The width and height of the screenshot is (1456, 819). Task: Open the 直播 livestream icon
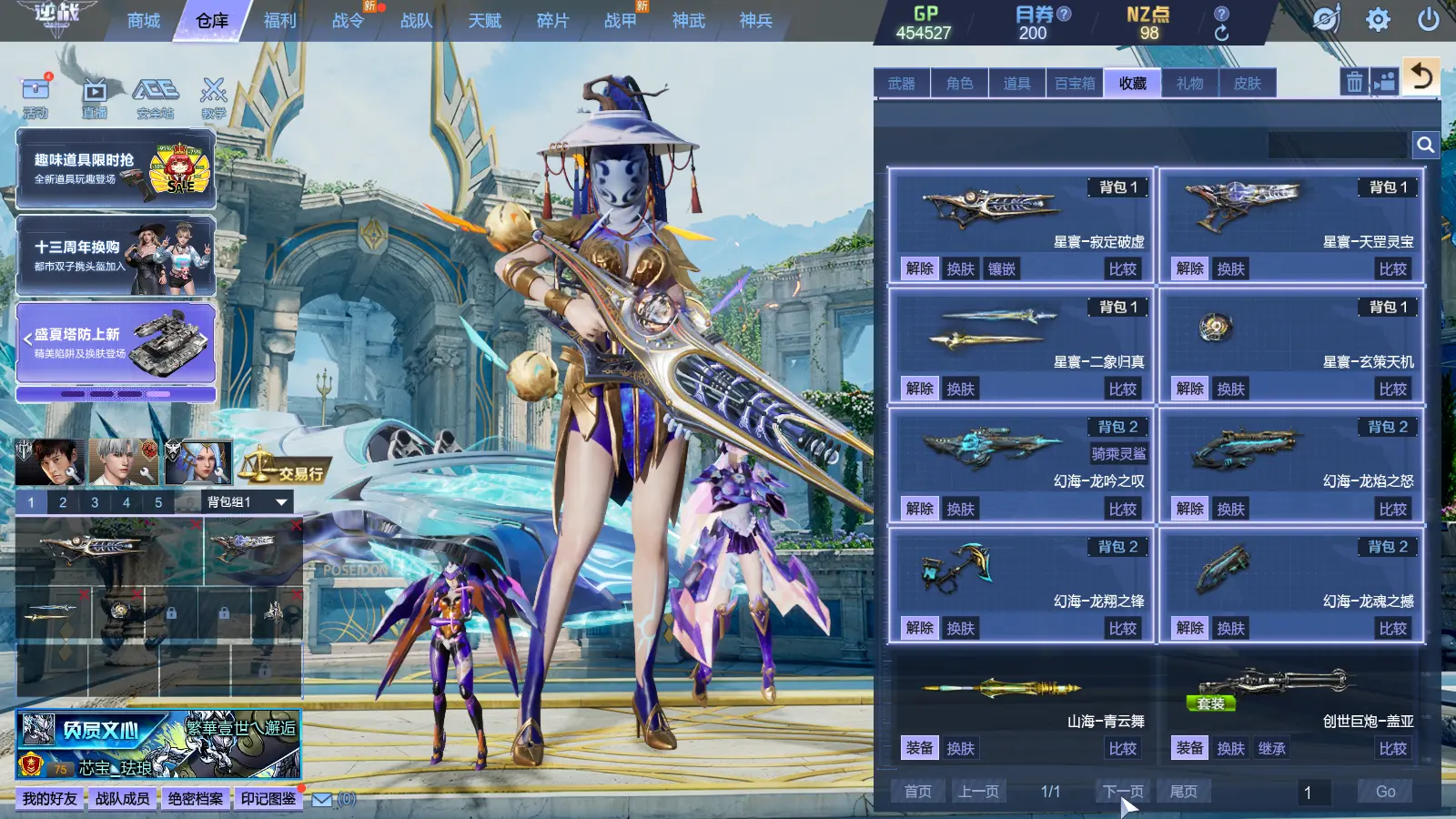click(x=95, y=96)
